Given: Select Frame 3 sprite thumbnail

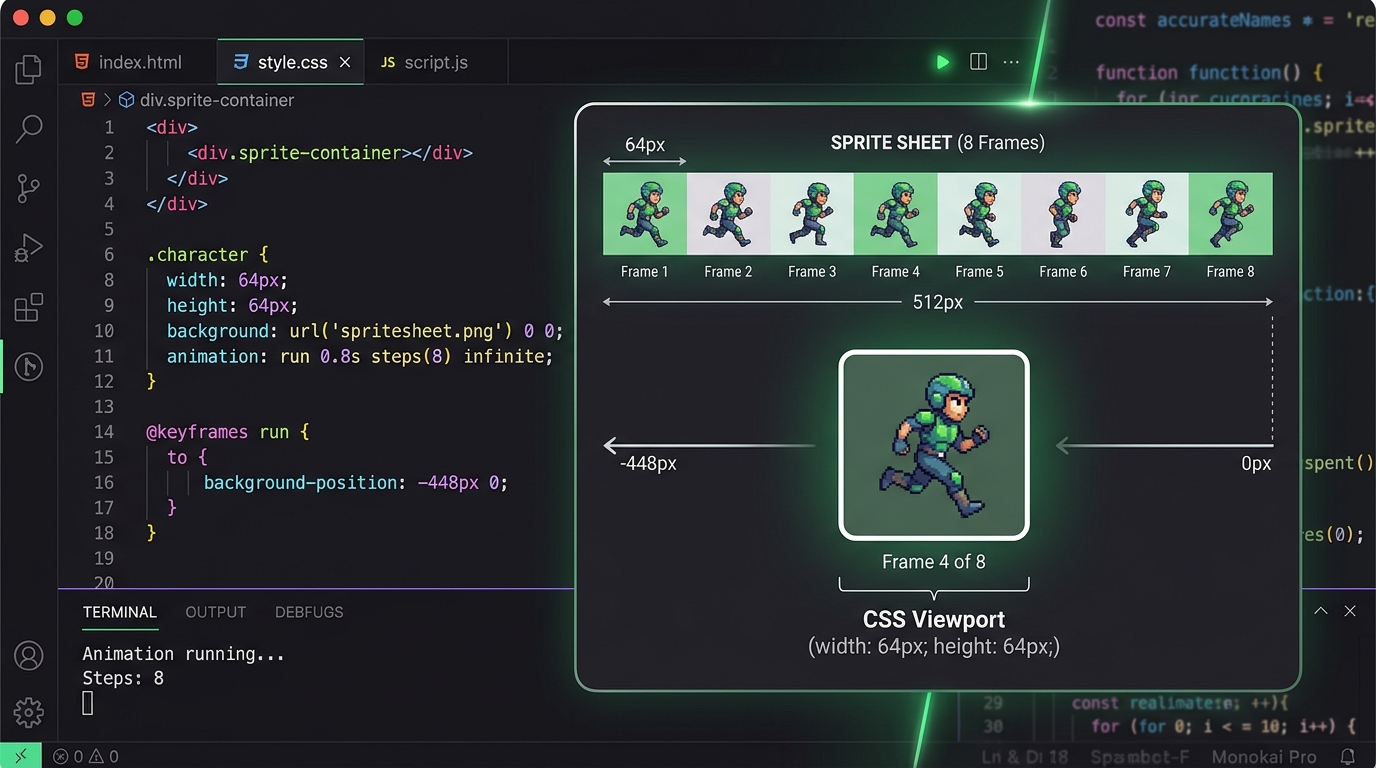Looking at the screenshot, I should (812, 214).
